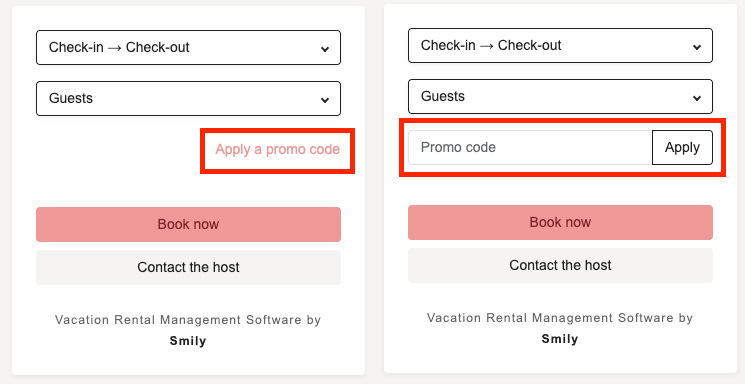This screenshot has height=384, width=745.
Task: Click Guests chevron above the Promo code field
Action: click(x=697, y=98)
